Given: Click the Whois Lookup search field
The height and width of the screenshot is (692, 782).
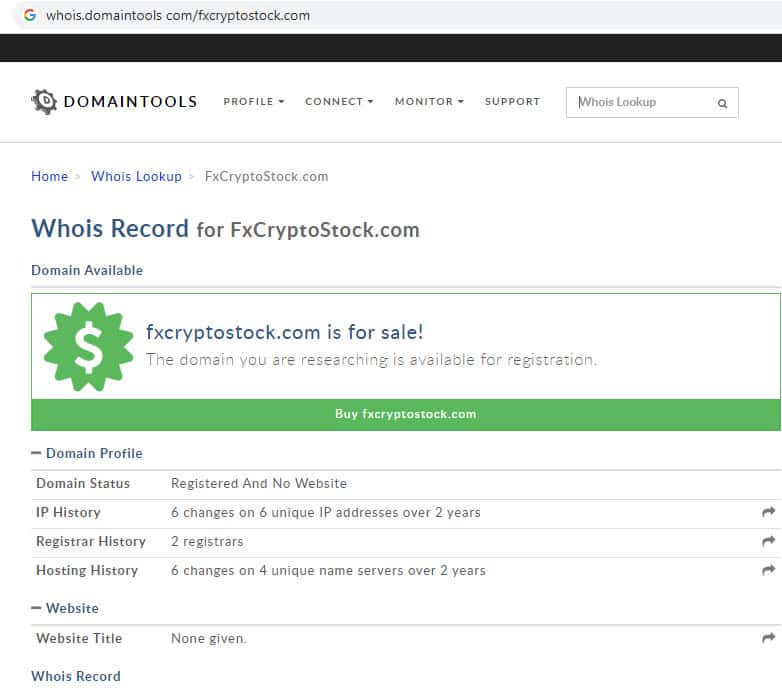Looking at the screenshot, I should (640, 102).
